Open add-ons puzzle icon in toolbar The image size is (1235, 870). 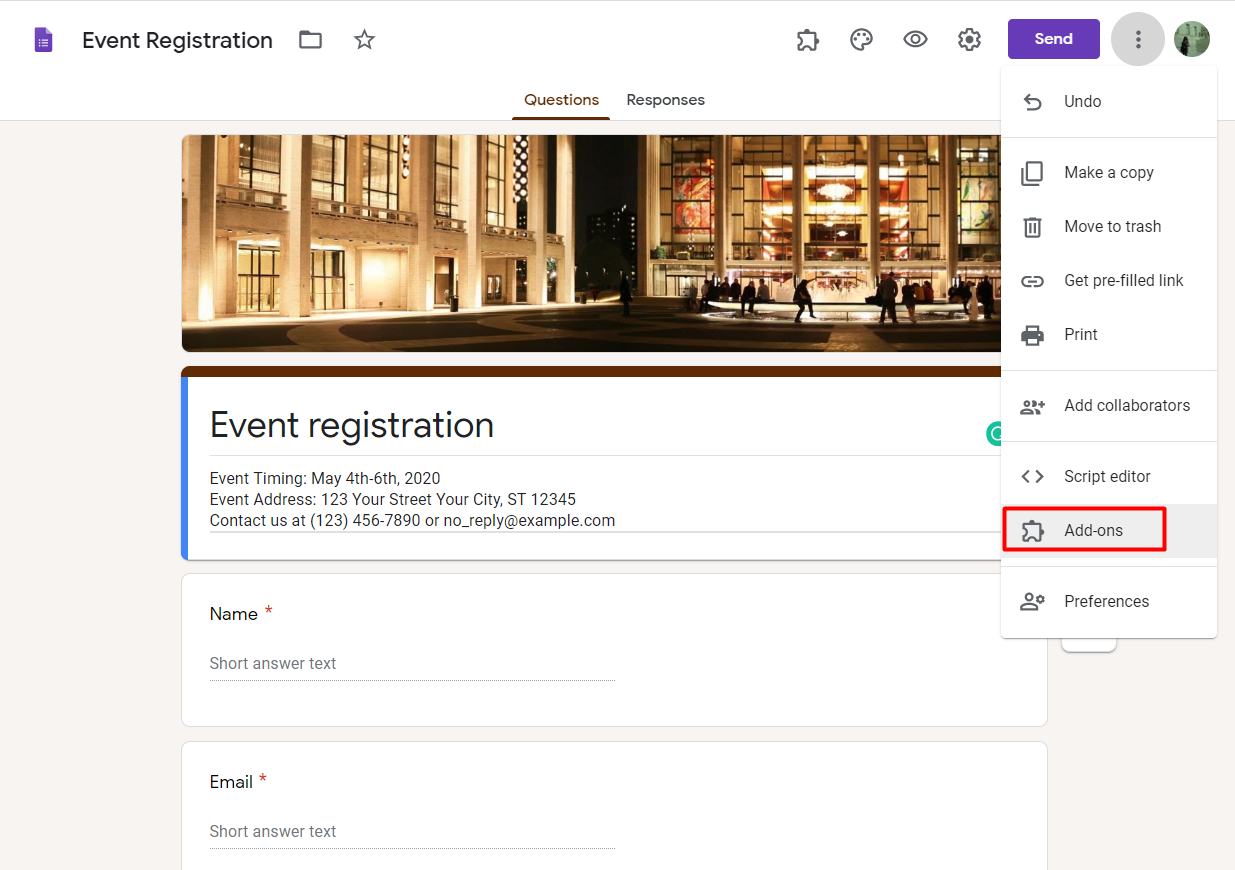tap(807, 40)
